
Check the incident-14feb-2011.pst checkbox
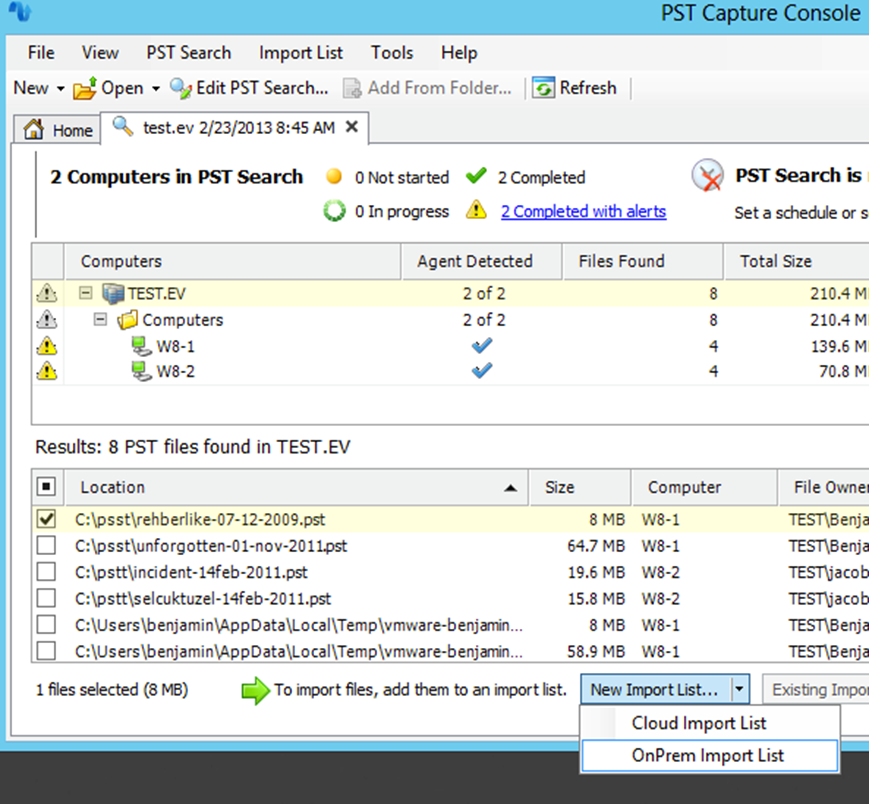pos(47,571)
